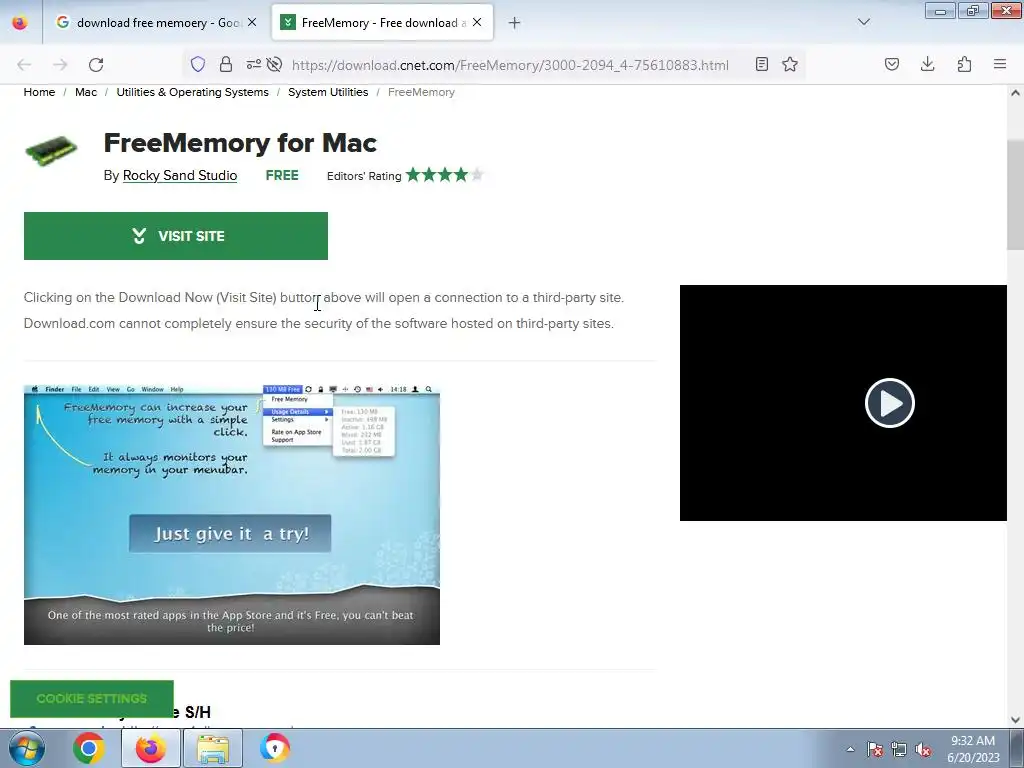Toggle reader view
The height and width of the screenshot is (768, 1024).
(x=761, y=64)
